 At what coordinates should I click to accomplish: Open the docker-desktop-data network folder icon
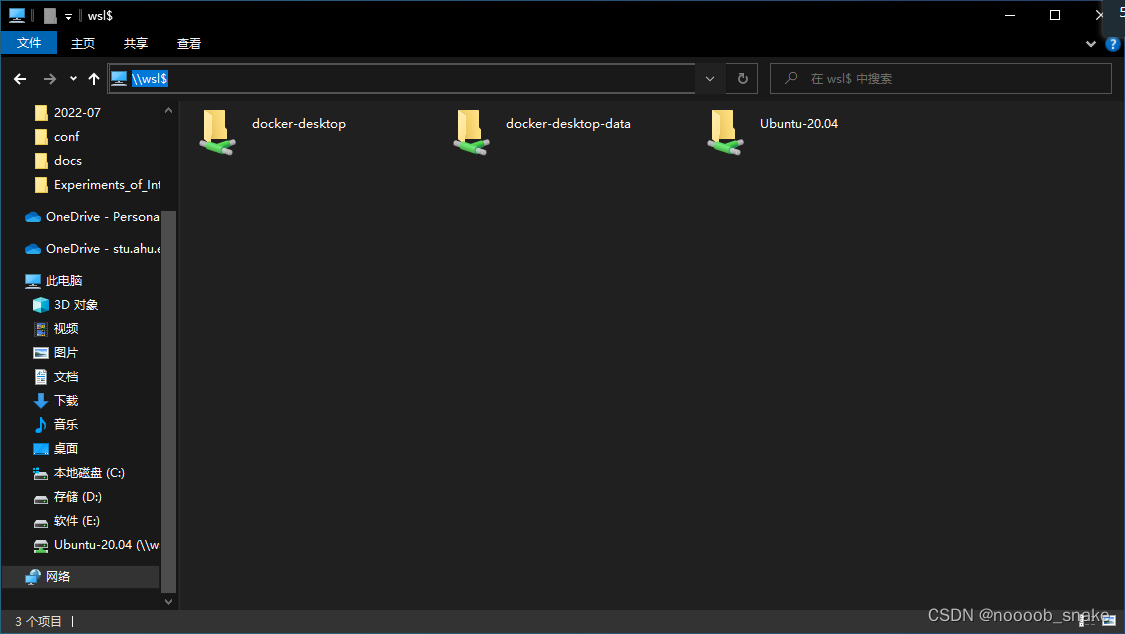tap(471, 132)
